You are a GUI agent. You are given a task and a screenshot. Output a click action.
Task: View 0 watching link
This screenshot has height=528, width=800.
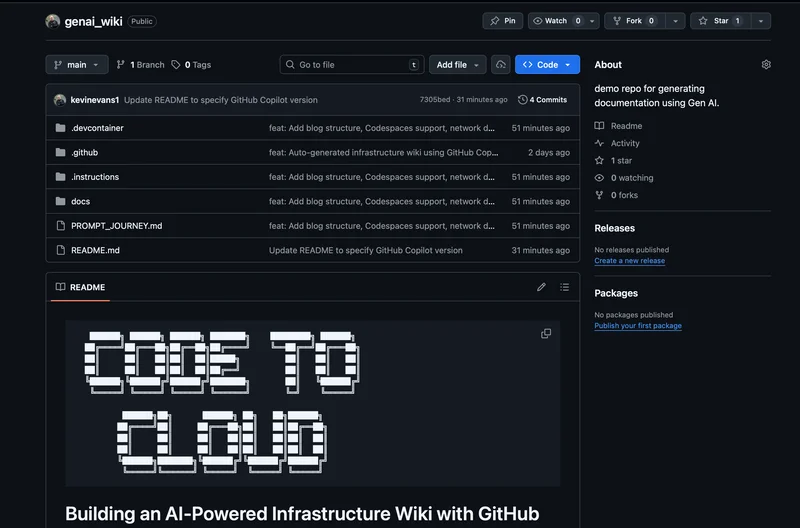pyautogui.click(x=624, y=178)
